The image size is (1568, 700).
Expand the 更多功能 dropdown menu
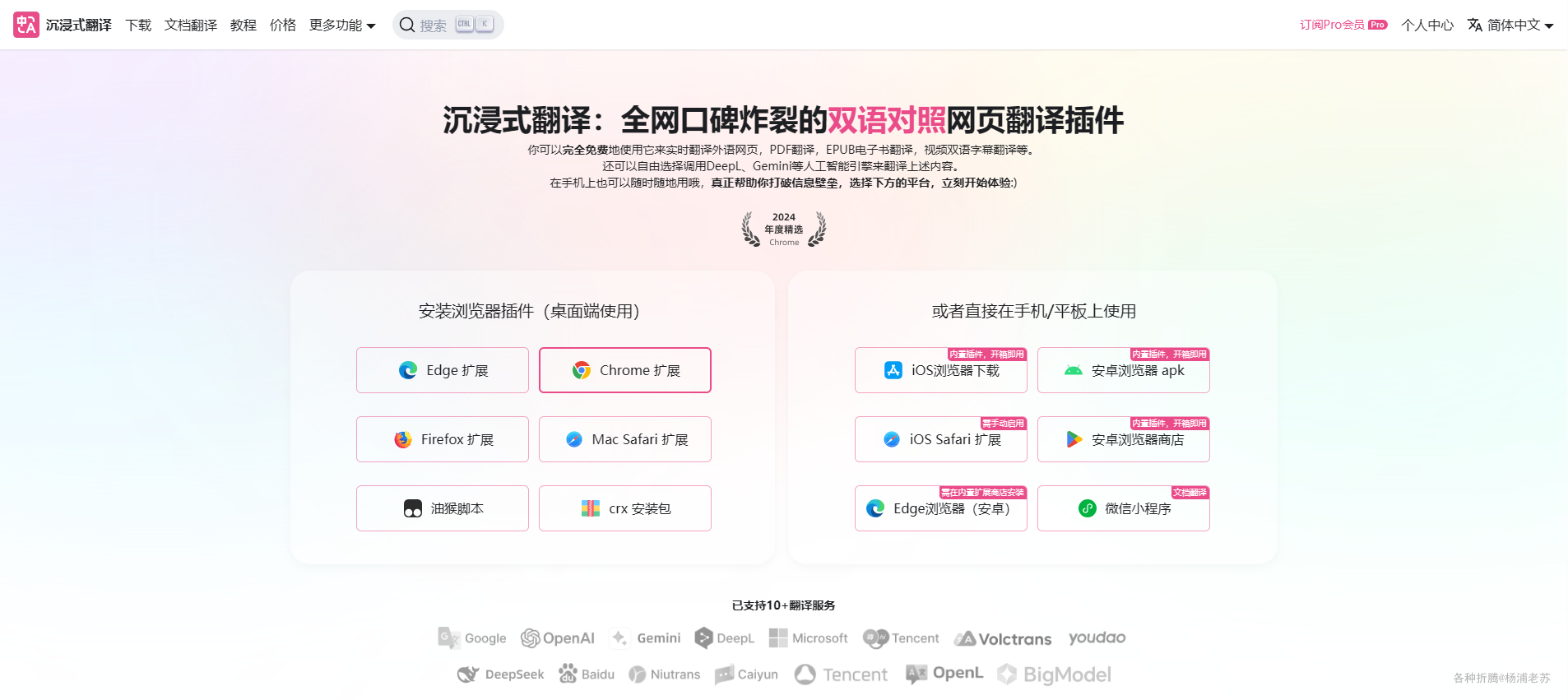click(342, 25)
